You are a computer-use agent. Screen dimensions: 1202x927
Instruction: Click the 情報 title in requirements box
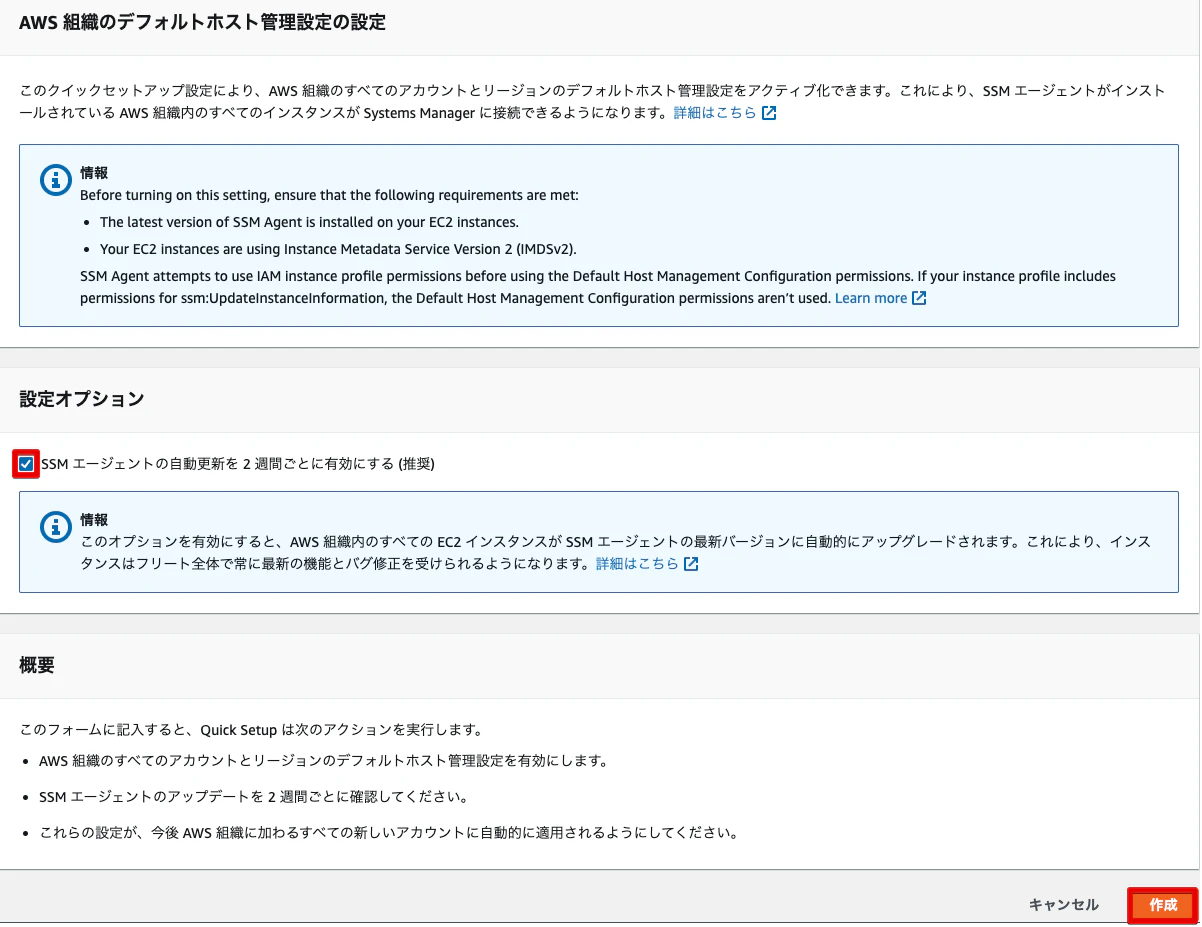coord(94,173)
